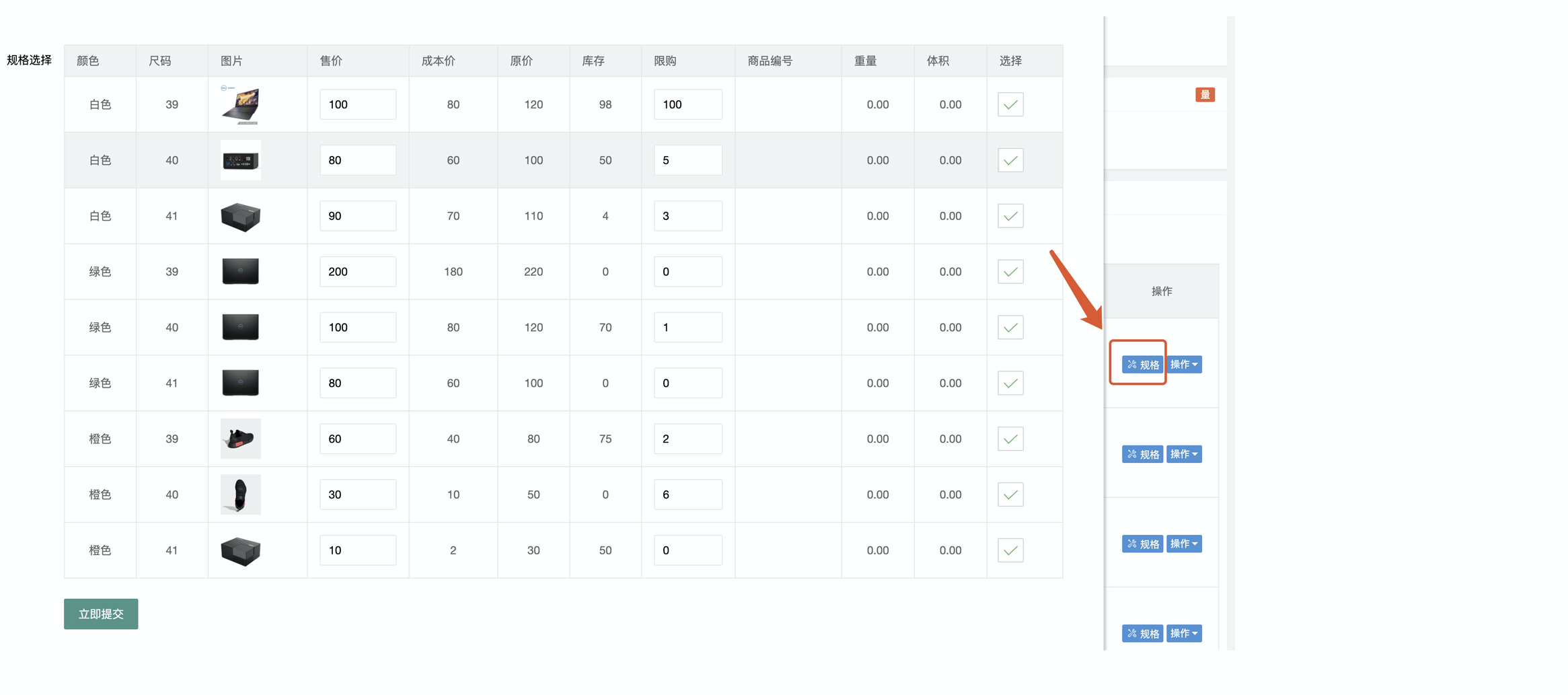Toggle the checkbox for 橙色 size 41
Image resolution: width=1568 pixels, height=695 pixels.
click(1010, 550)
